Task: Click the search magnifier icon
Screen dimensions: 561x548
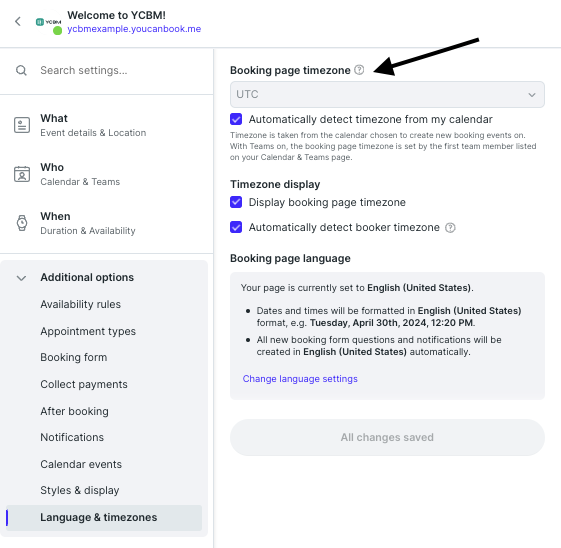Action: coord(21,70)
